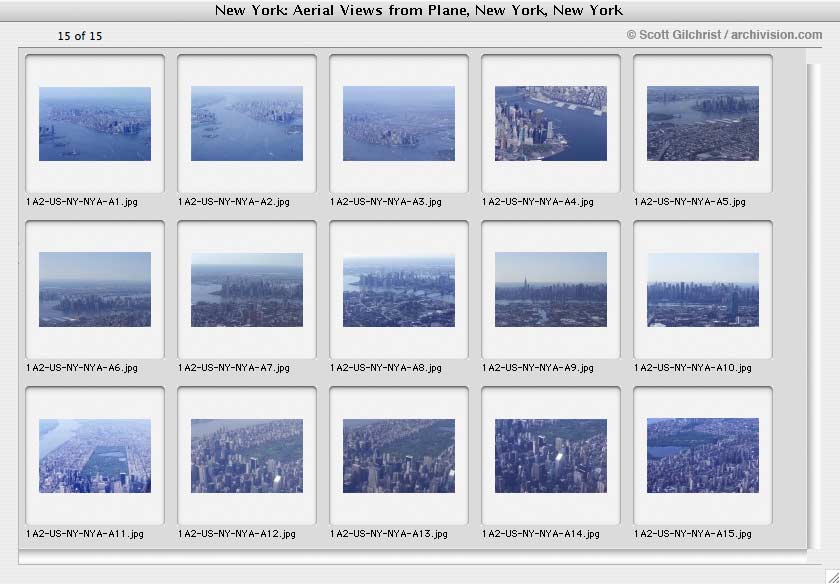Click filename label 1A2-US-NY-NYA-A11.jpg
Viewport: 840px width, 584px height.
85,534
